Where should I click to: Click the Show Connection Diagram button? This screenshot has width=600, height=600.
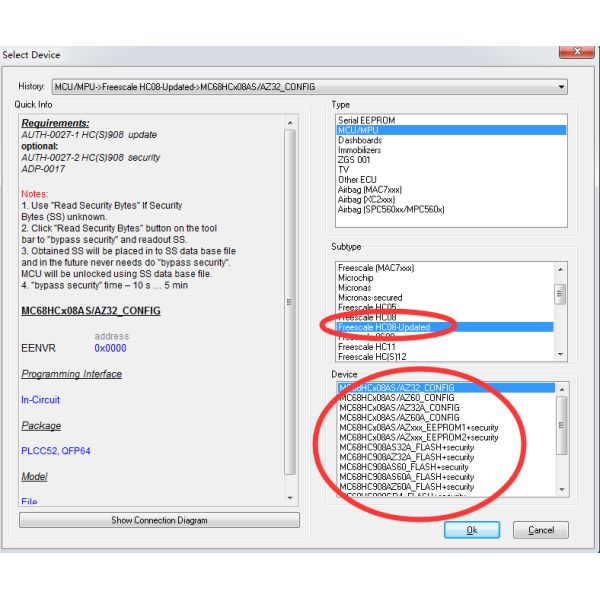click(159, 520)
